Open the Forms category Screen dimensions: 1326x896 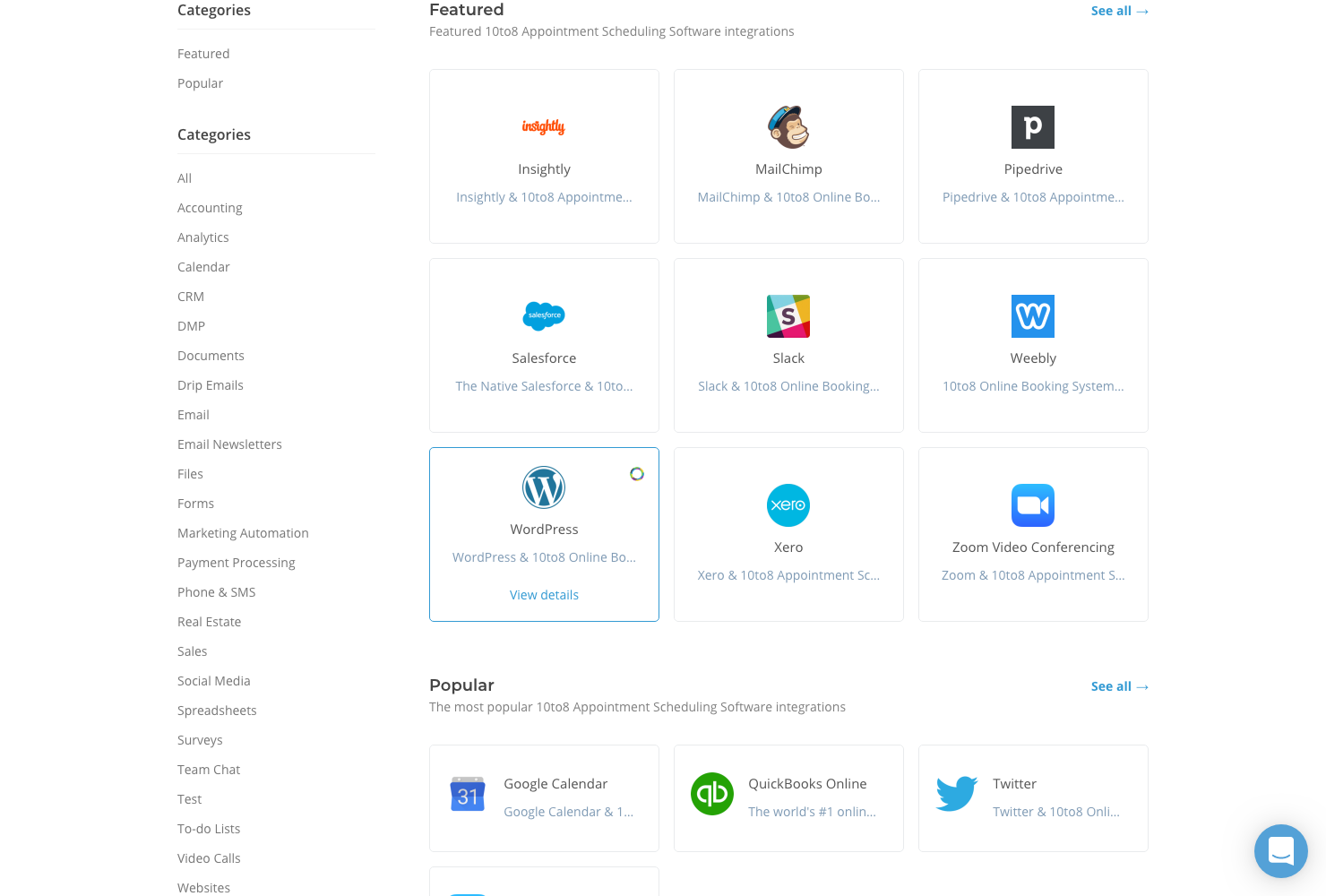click(x=195, y=504)
